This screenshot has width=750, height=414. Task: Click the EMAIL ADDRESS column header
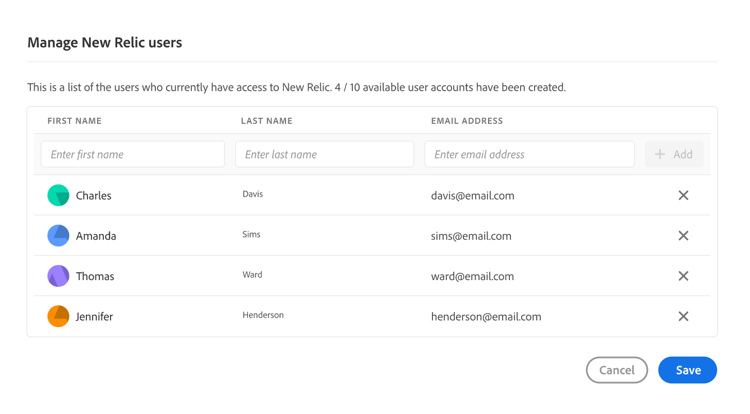[467, 121]
